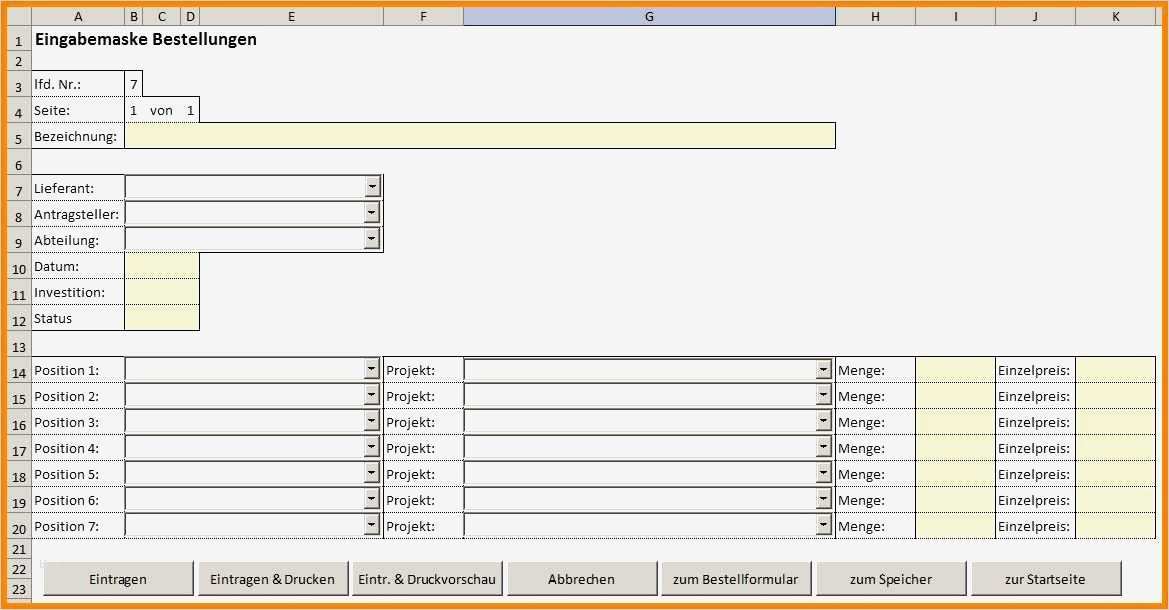Click the zum Speicher button

pos(891,578)
